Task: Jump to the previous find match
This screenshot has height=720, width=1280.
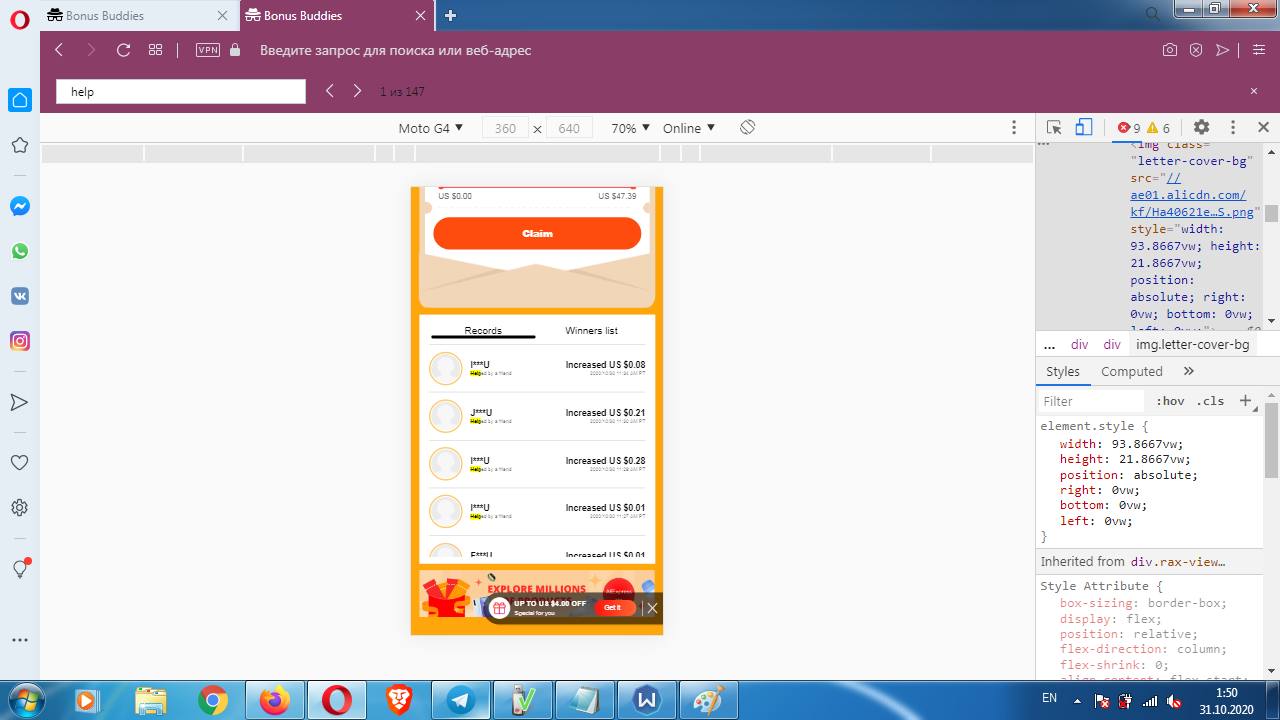Action: [329, 91]
